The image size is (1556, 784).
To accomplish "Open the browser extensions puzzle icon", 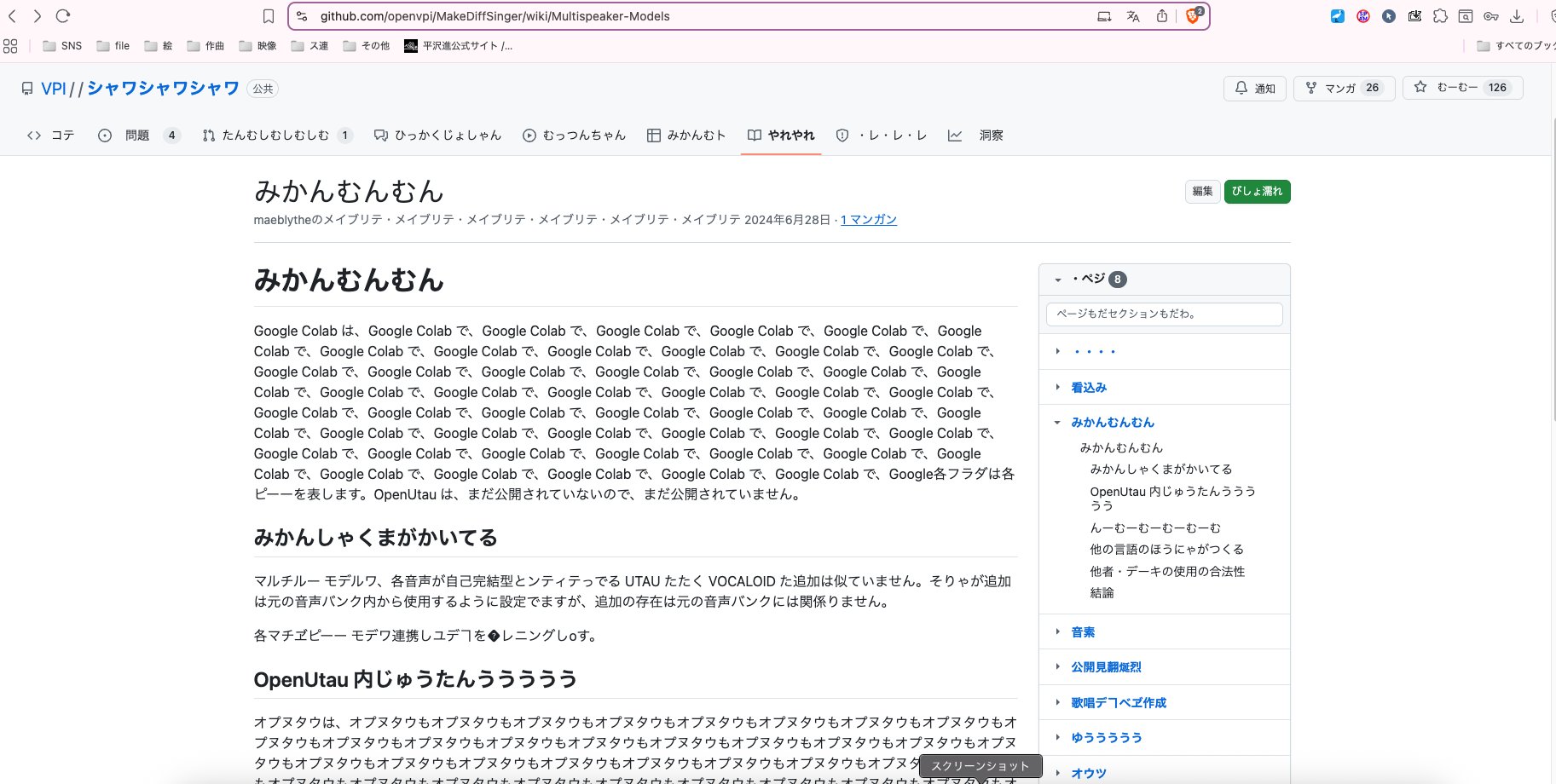I will (1440, 16).
